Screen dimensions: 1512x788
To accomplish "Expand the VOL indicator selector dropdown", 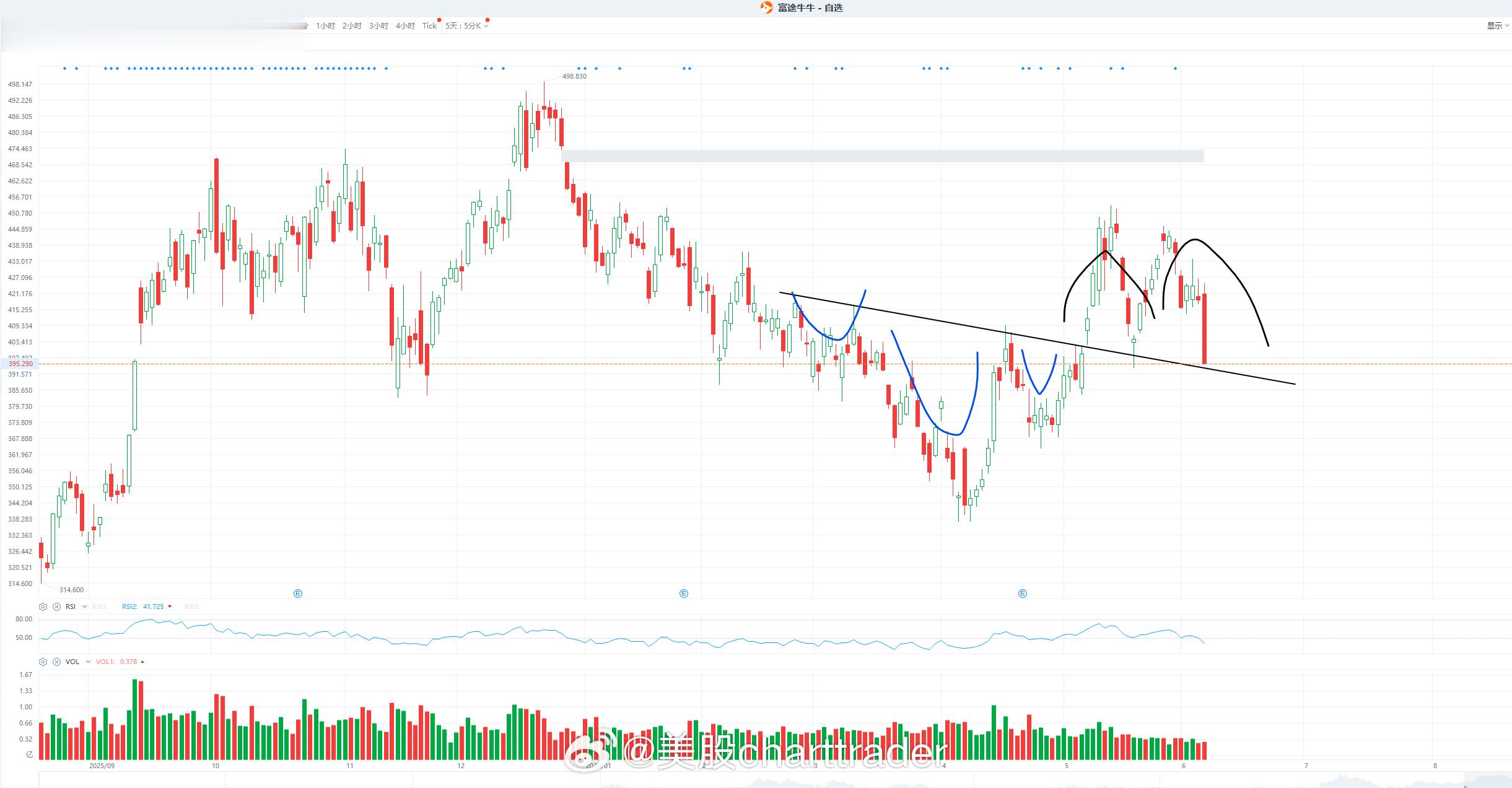I will pos(88,662).
